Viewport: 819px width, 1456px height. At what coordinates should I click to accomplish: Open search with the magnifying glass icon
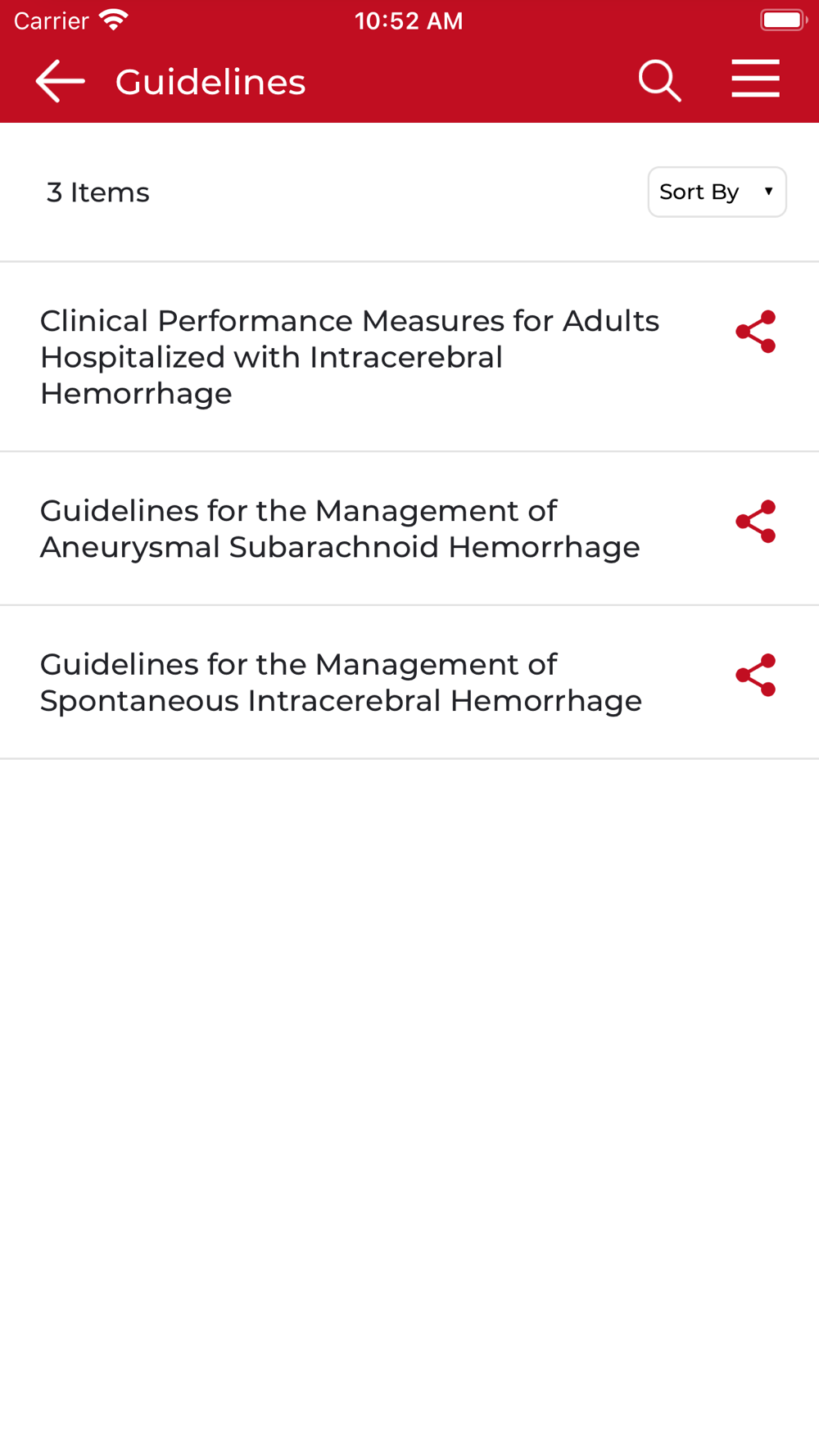660,81
